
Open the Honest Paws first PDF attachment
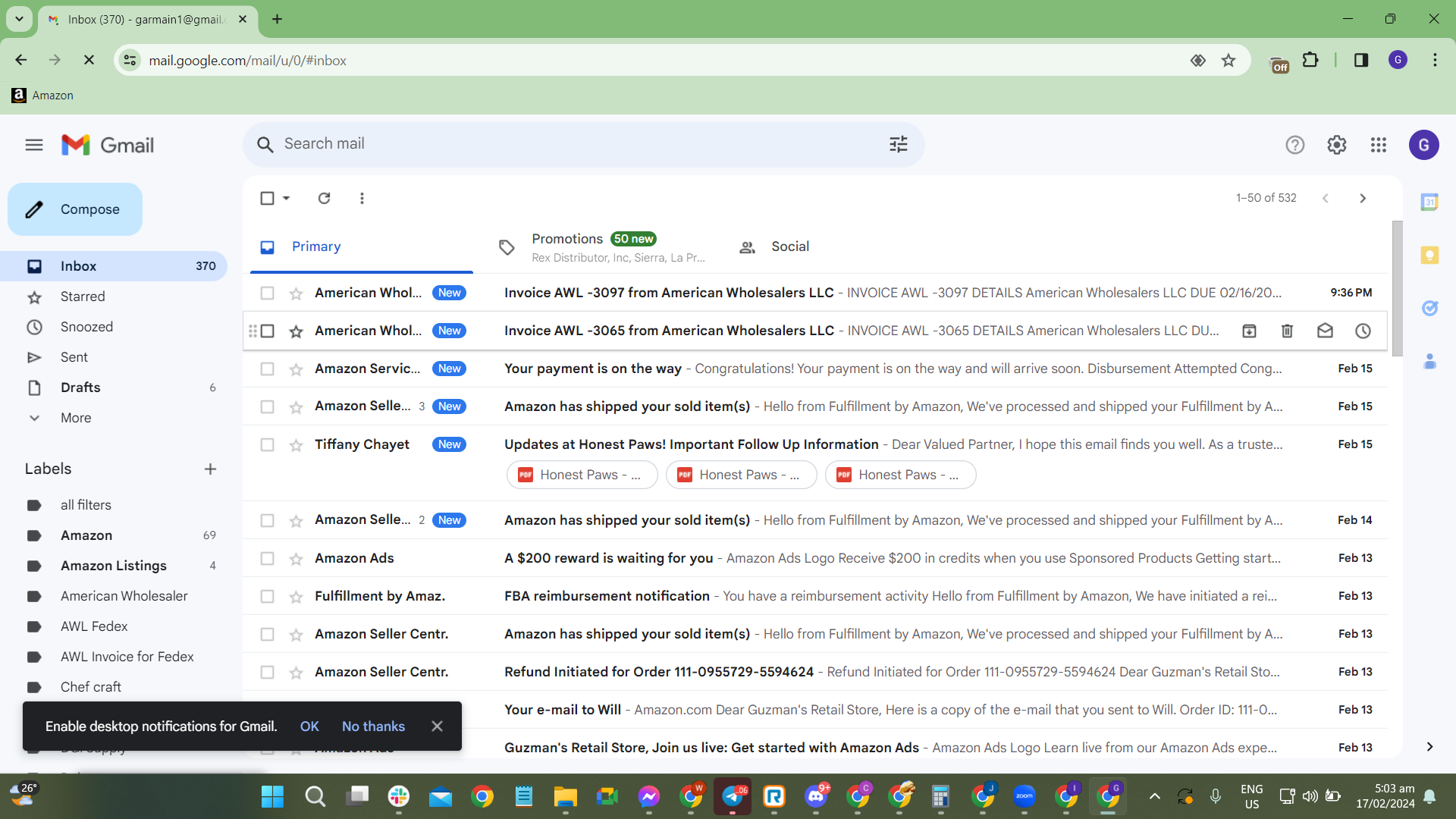click(582, 475)
